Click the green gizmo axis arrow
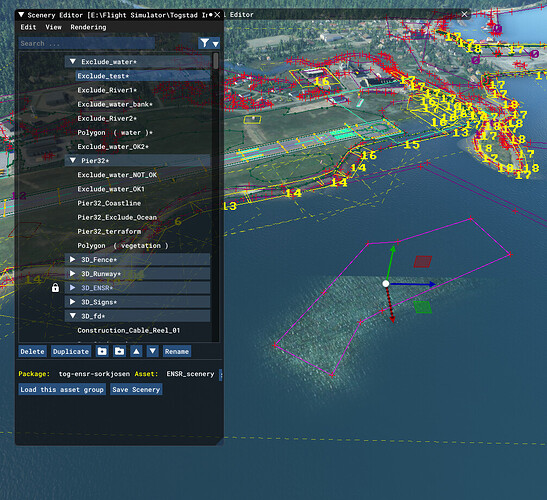 coord(393,248)
